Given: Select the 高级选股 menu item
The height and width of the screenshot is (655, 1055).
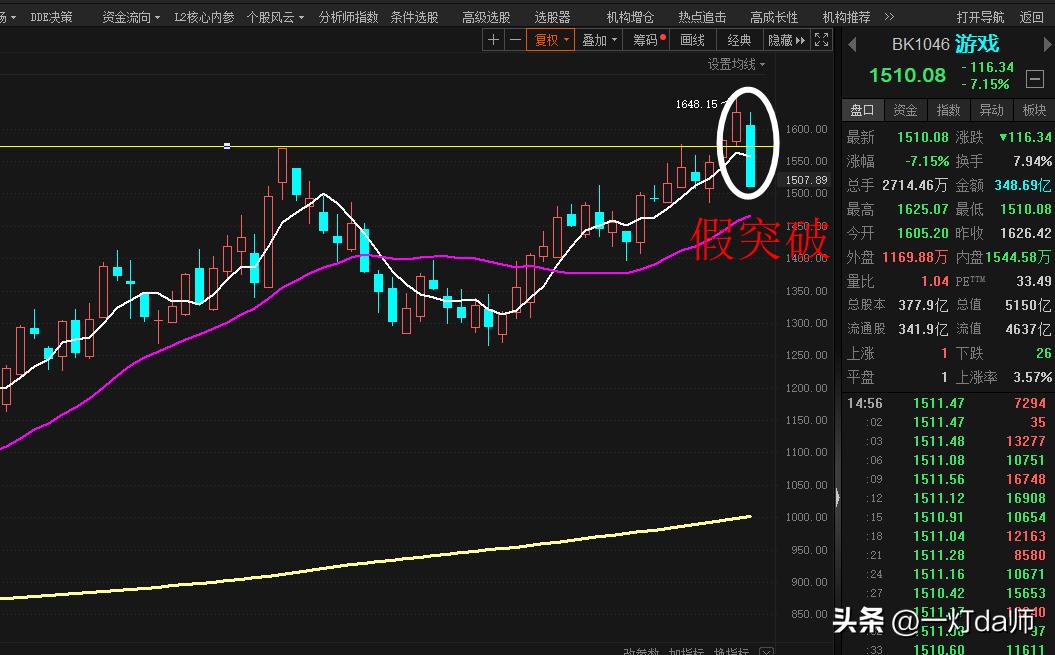Looking at the screenshot, I should click(x=486, y=16).
